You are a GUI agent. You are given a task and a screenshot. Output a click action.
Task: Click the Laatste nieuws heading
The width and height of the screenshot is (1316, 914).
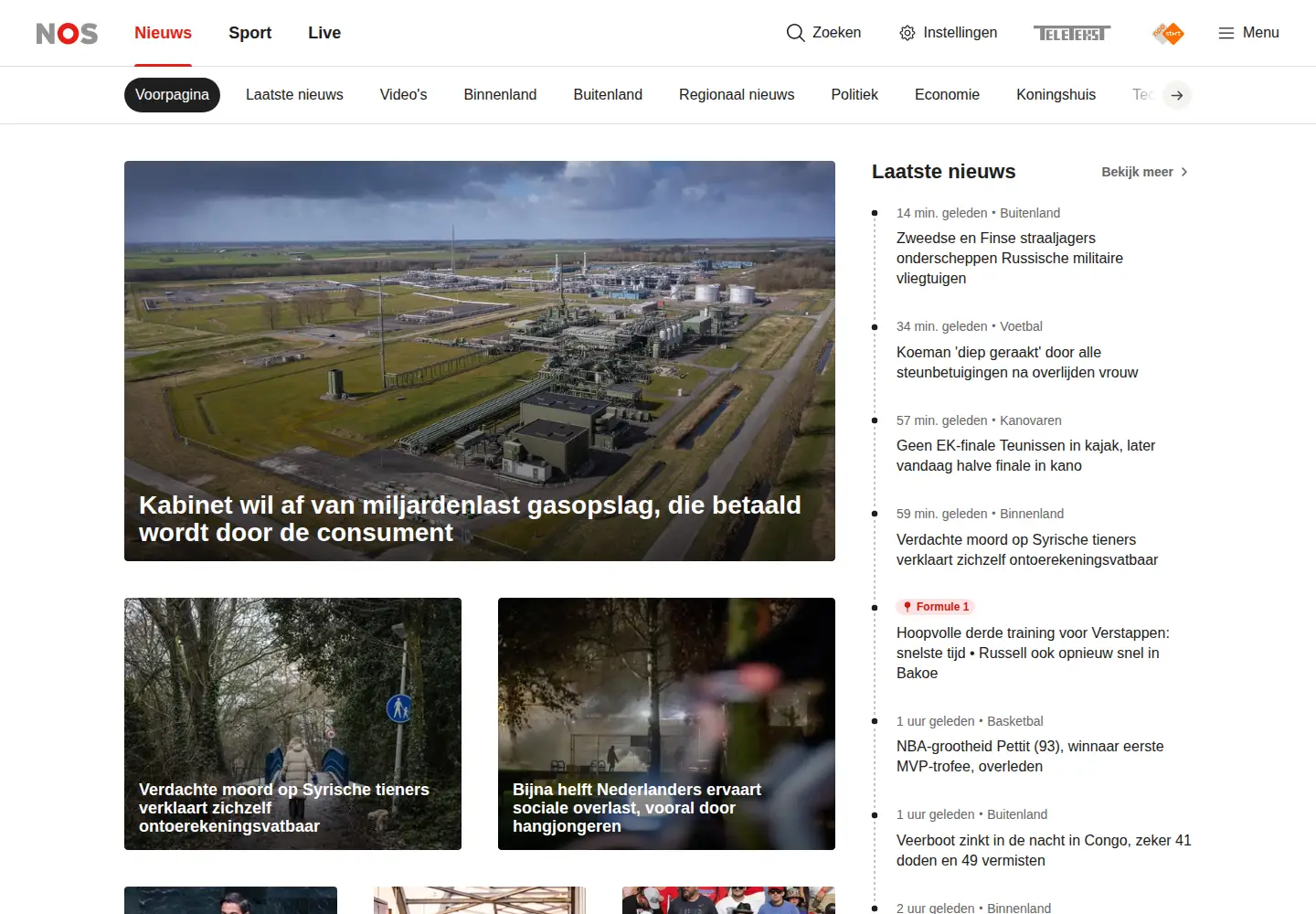point(943,172)
